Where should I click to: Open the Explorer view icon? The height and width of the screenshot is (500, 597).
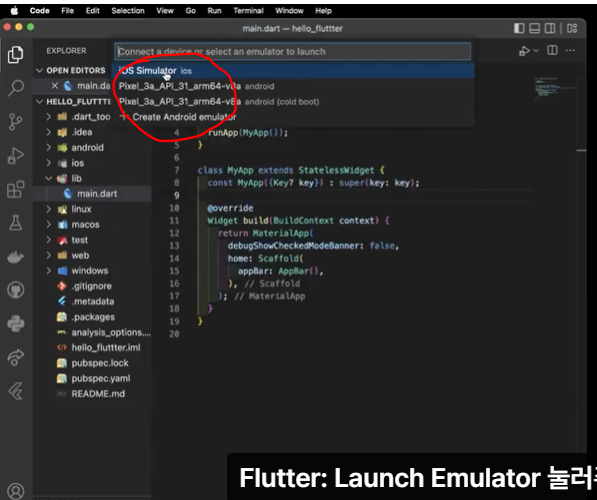point(16,55)
